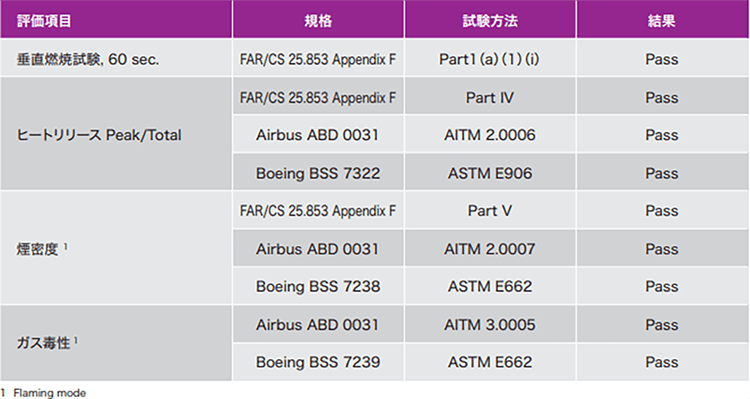The image size is (750, 399).
Task: Select the ヒートリリース Peak/Total cell
Action: point(116,133)
